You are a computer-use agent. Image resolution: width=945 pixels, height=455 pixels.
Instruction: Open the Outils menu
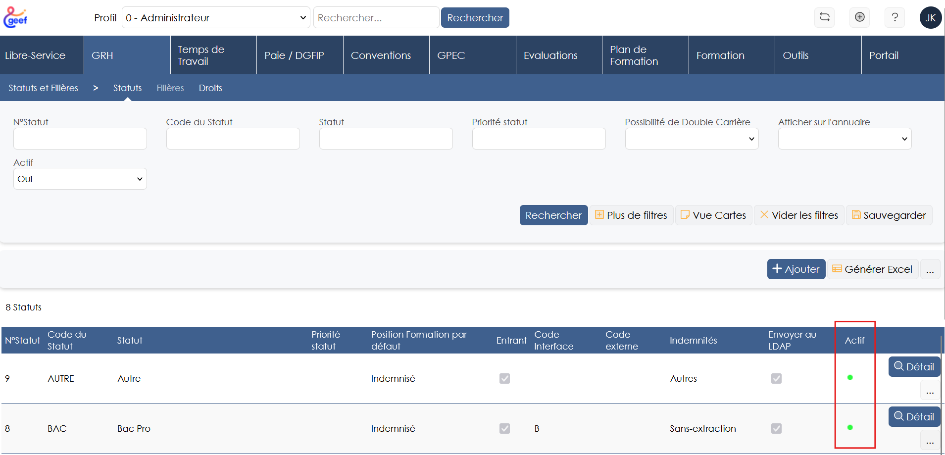point(817,55)
